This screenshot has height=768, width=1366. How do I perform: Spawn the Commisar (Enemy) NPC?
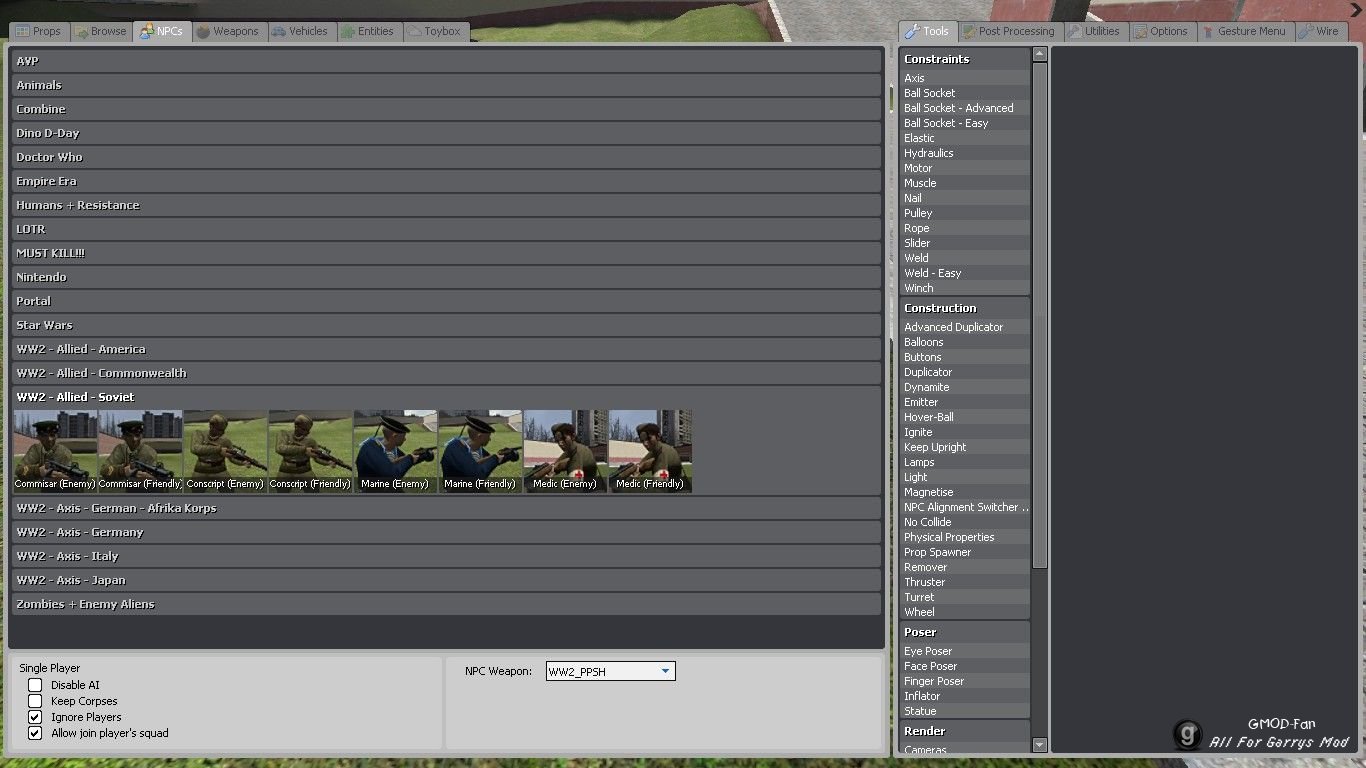(x=55, y=451)
